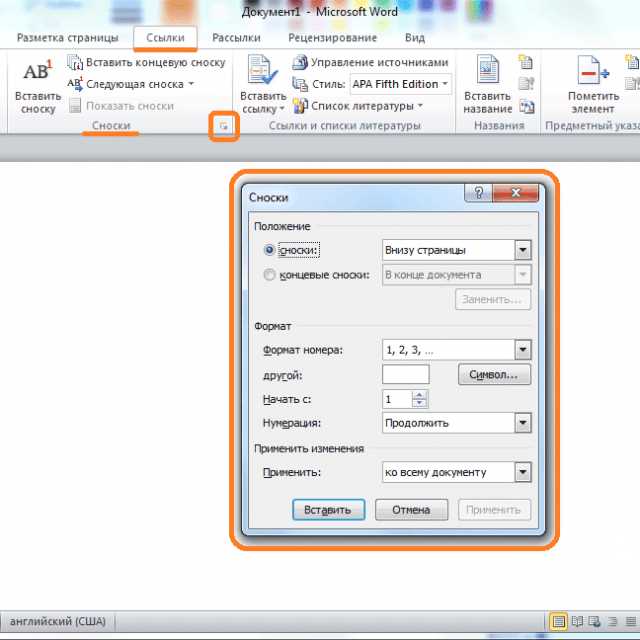Open the Формат номера dropdown
This screenshot has height=640, width=640.
[523, 350]
